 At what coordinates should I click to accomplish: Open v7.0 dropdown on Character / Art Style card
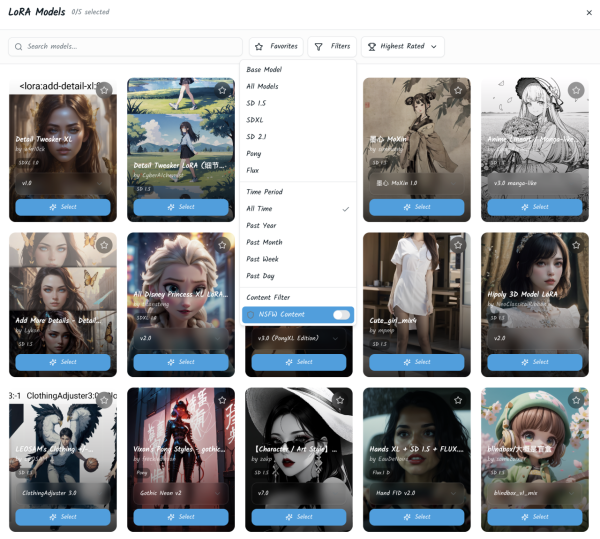[299, 493]
